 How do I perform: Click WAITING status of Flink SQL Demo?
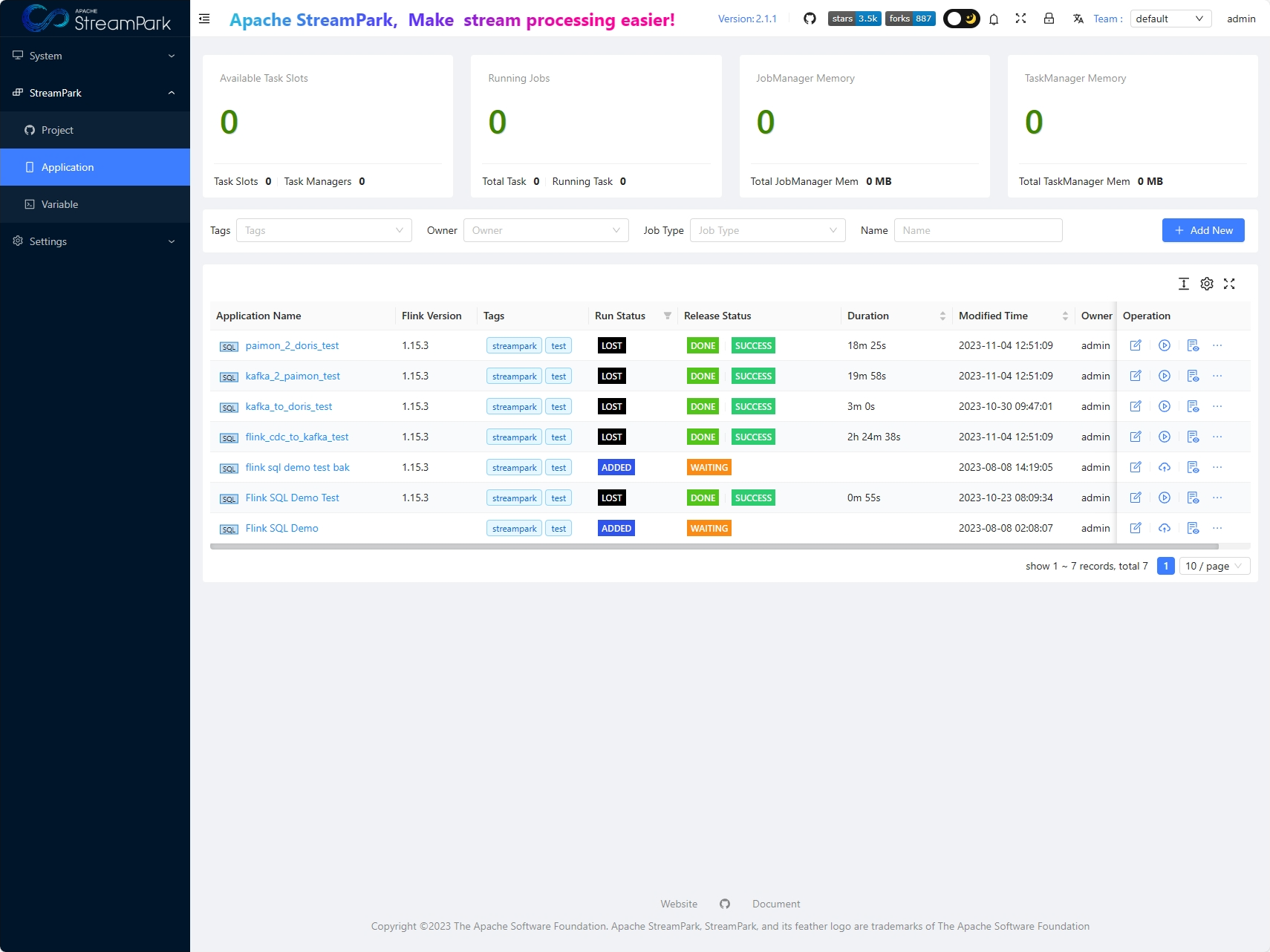(x=709, y=528)
